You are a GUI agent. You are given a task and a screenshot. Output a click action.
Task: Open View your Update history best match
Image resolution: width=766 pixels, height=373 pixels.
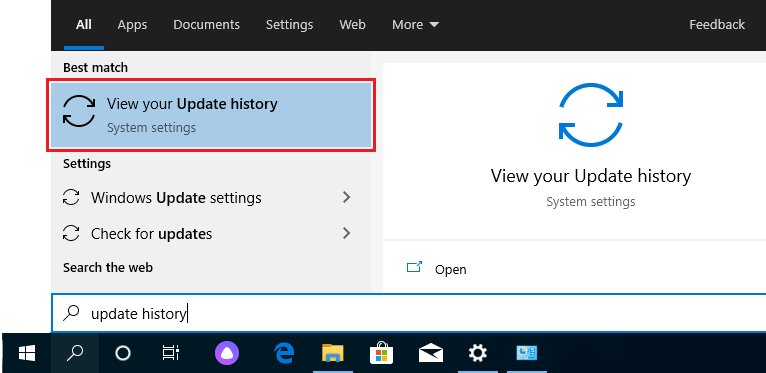211,115
